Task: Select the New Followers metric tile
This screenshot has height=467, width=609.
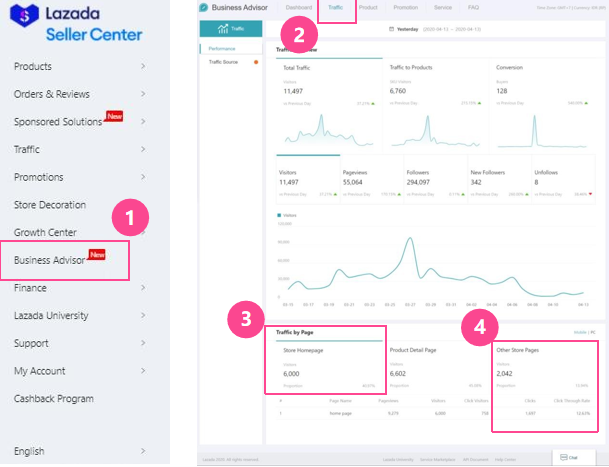Action: [x=499, y=179]
